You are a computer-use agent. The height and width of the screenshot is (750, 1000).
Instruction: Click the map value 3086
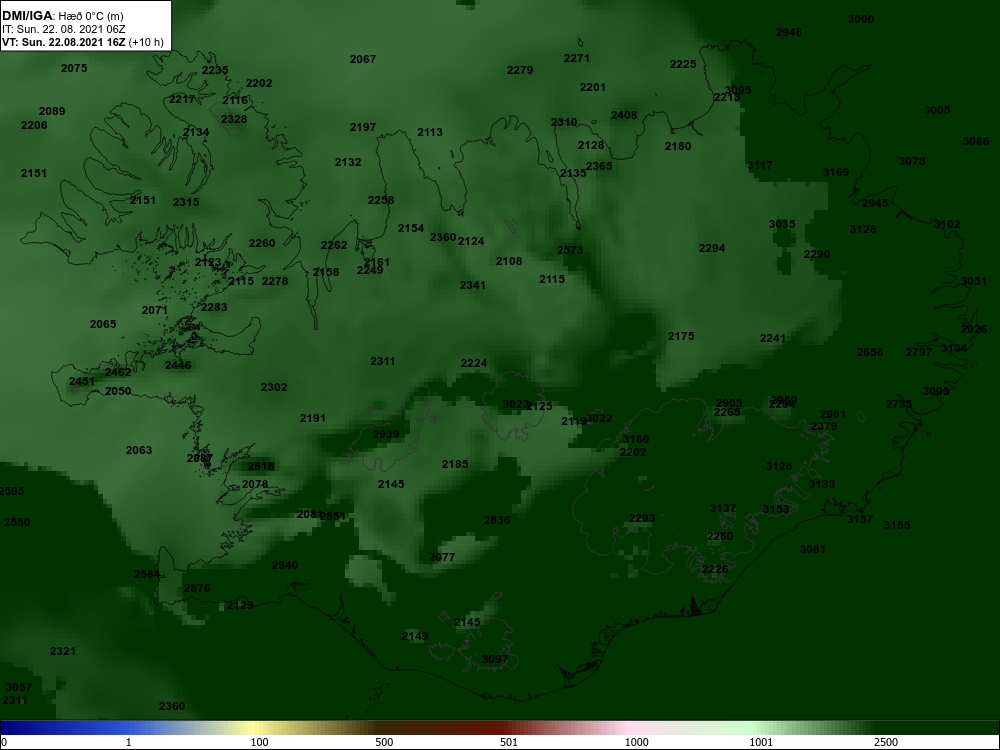click(976, 141)
